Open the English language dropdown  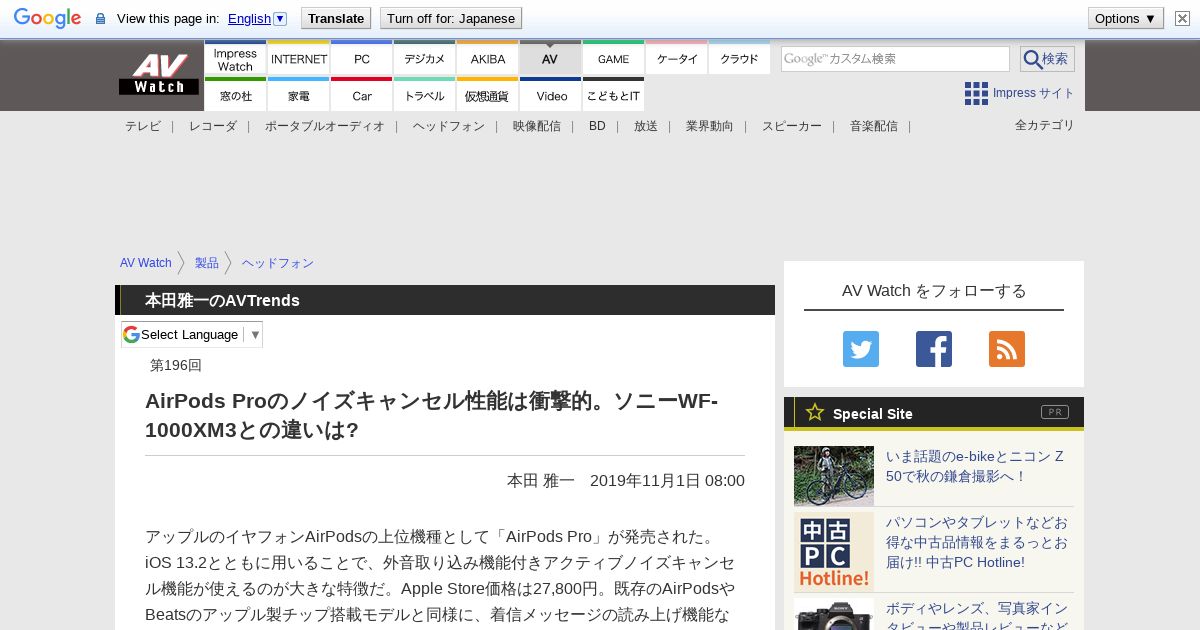tap(257, 18)
